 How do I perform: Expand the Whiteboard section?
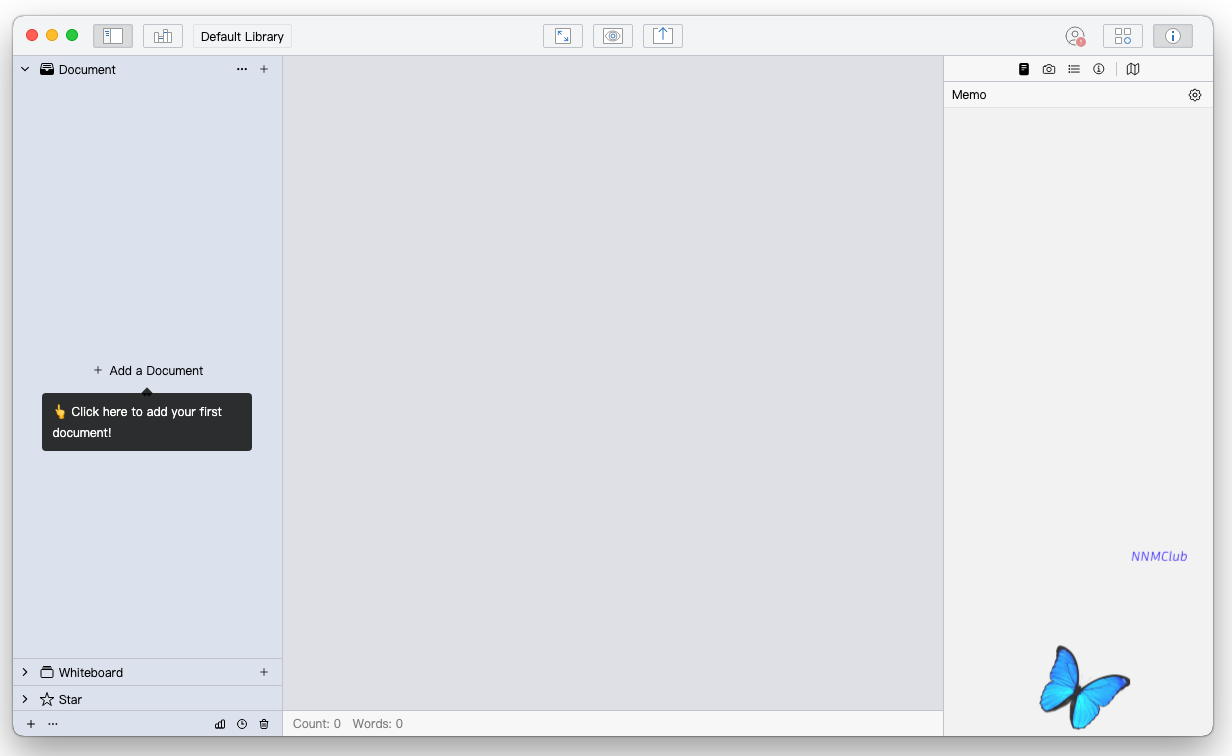[25, 672]
